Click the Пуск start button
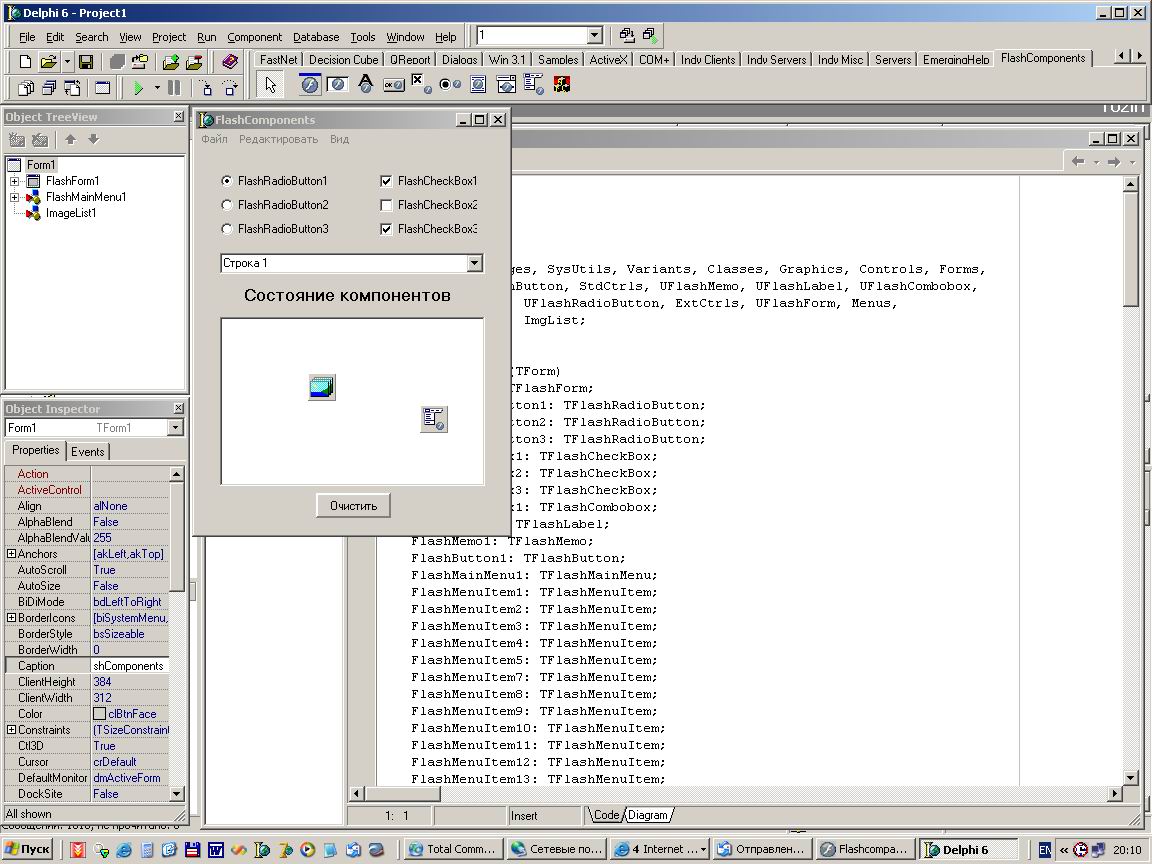This screenshot has width=1152, height=864. pos(28,849)
